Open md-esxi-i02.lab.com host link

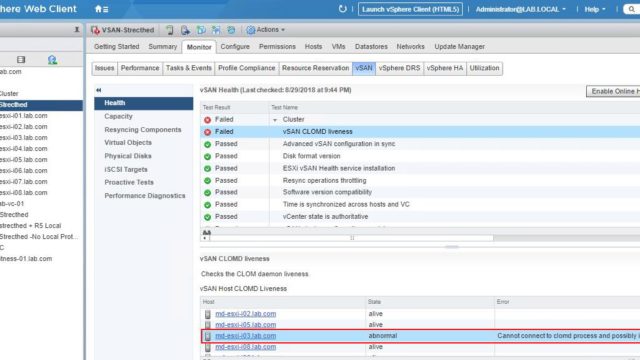(246, 314)
